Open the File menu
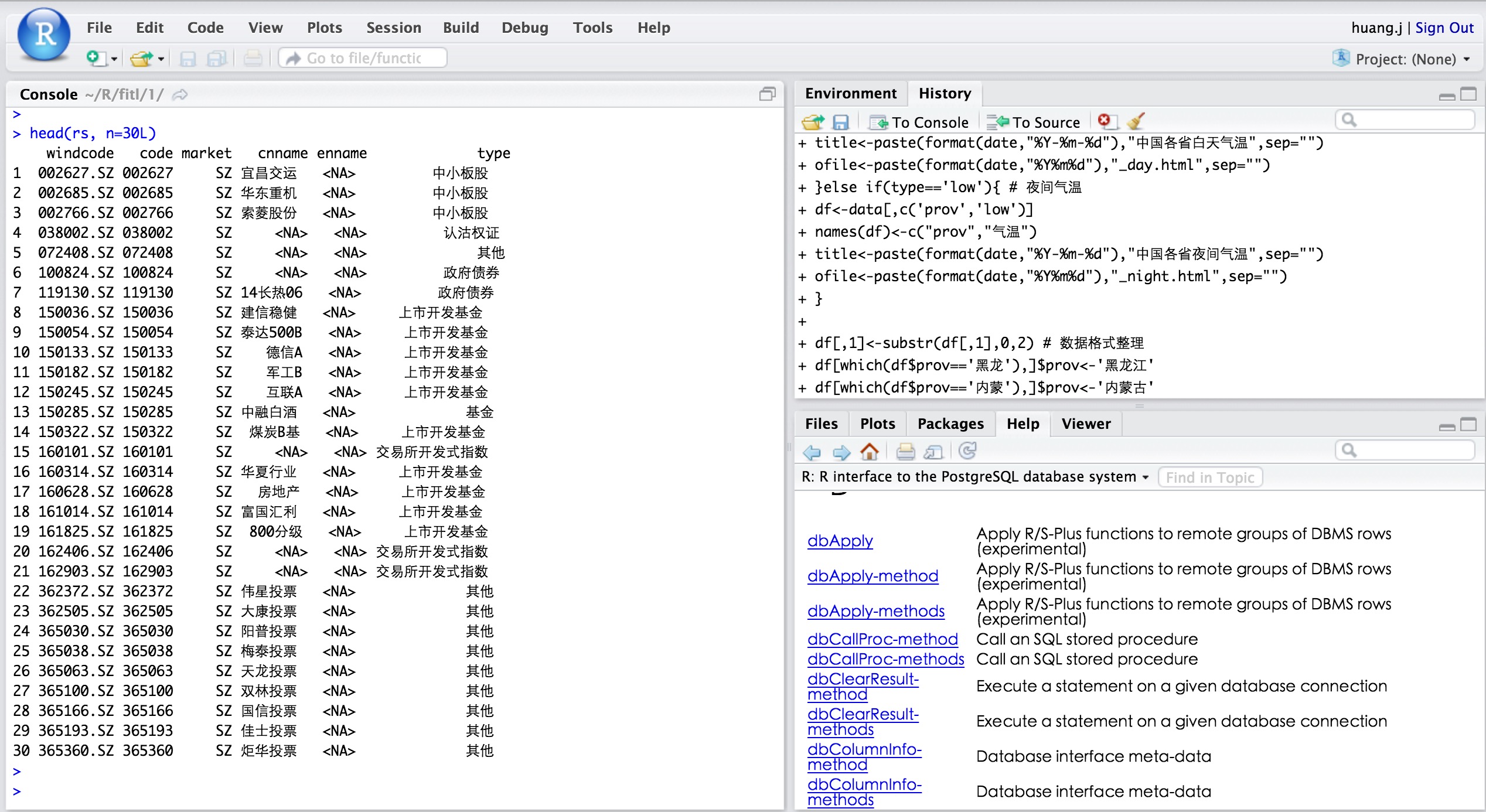The width and height of the screenshot is (1486, 812). click(99, 28)
